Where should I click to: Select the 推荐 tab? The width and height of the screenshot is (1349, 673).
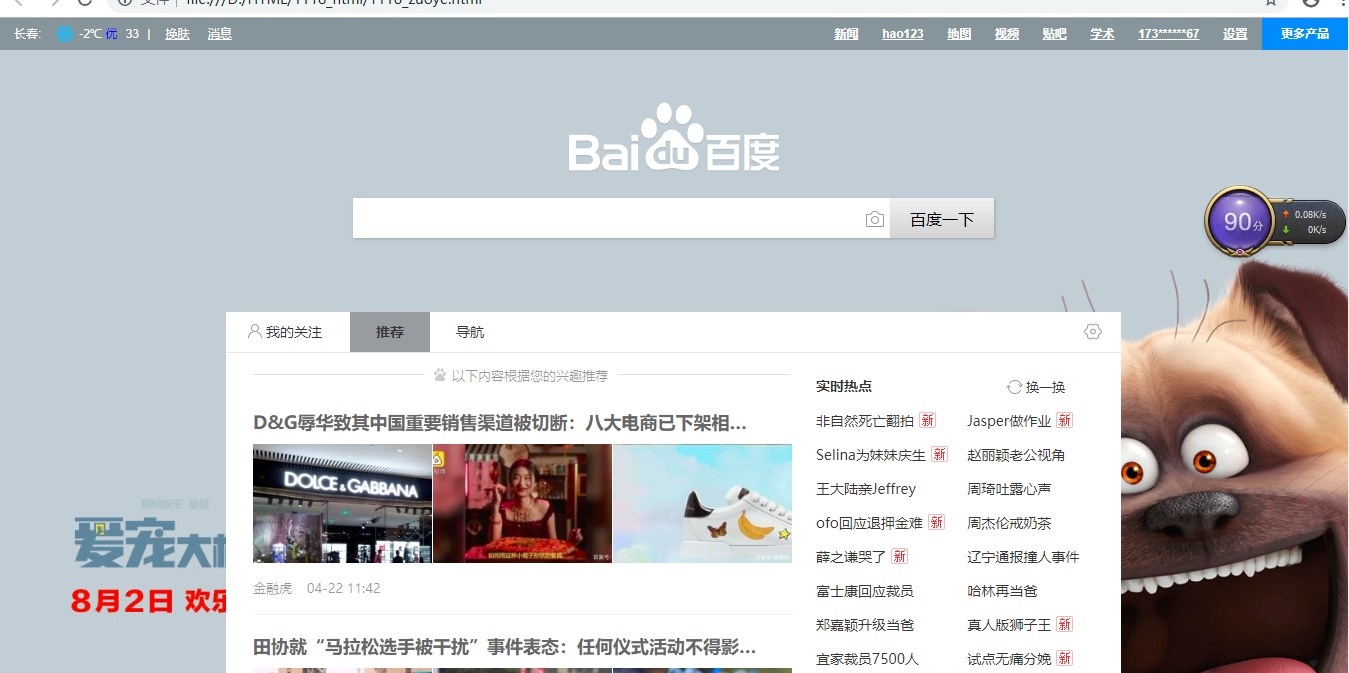pos(390,332)
